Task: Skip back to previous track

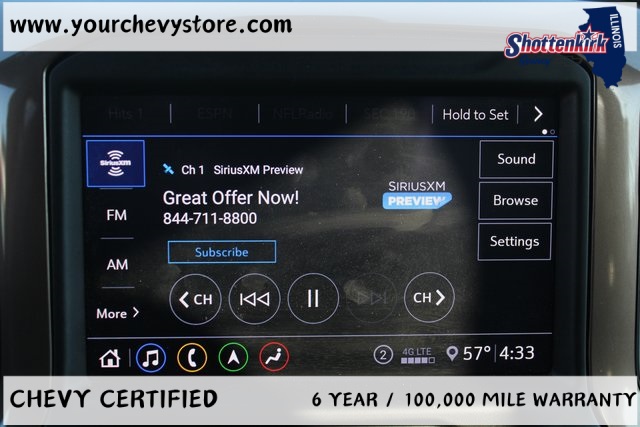Action: click(254, 298)
